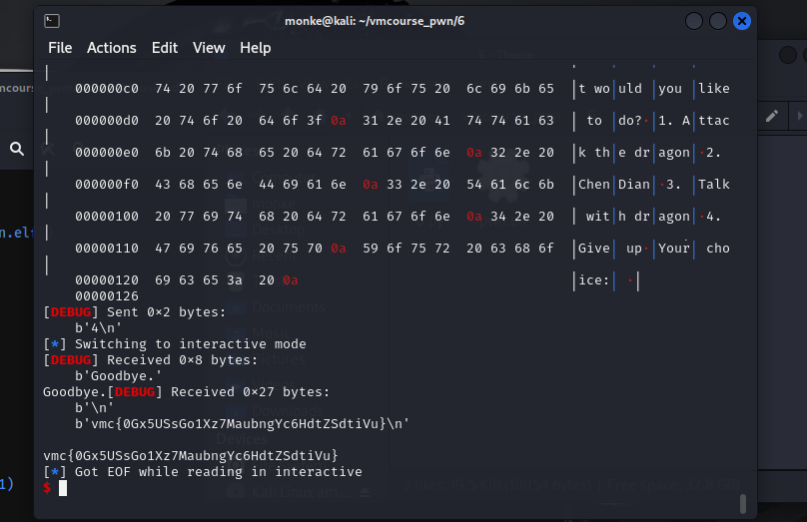This screenshot has width=807, height=522.
Task: Close the terminal with the blue X button
Action: click(x=742, y=21)
